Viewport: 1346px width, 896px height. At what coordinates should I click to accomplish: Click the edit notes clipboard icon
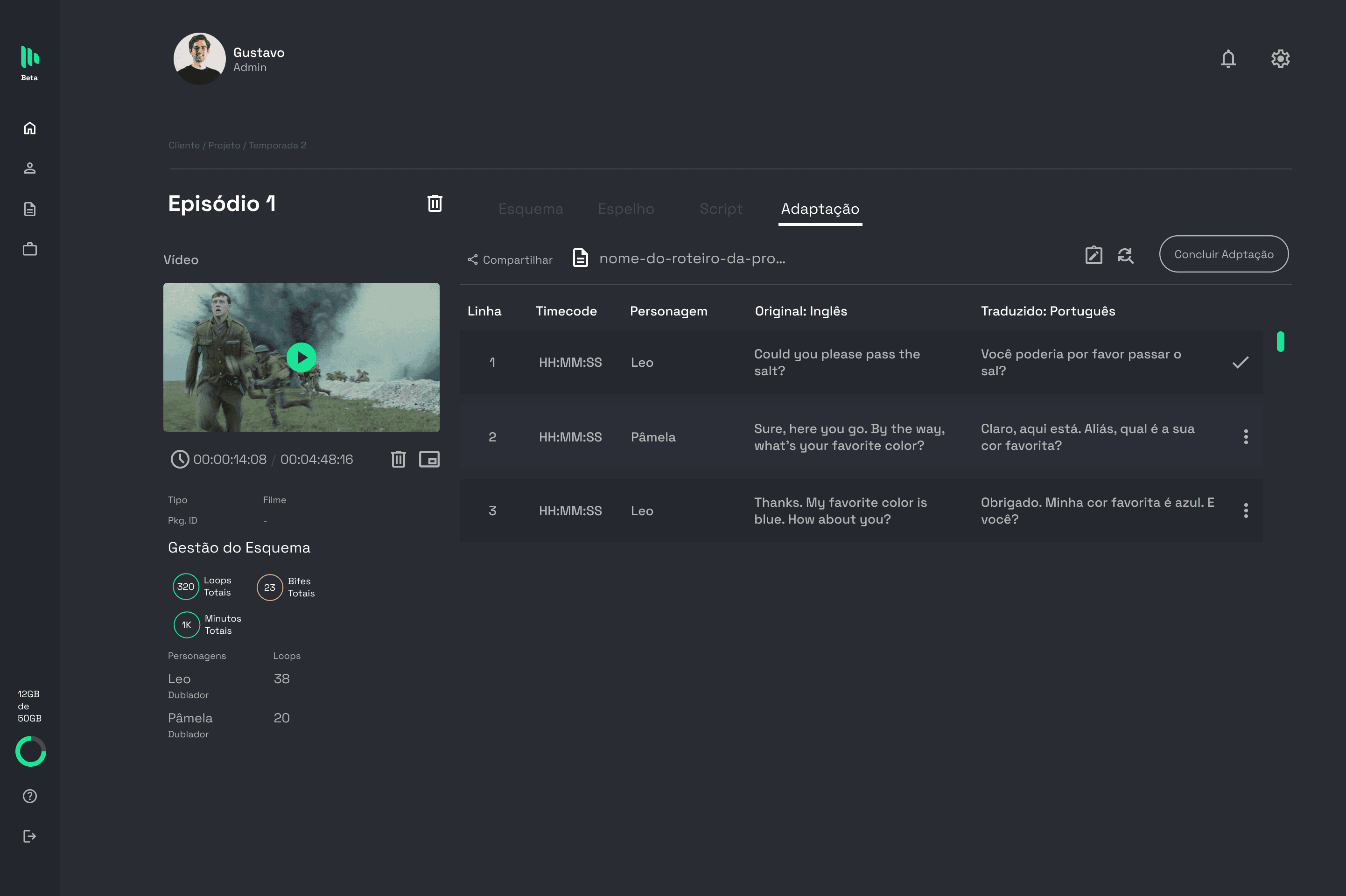point(1094,255)
